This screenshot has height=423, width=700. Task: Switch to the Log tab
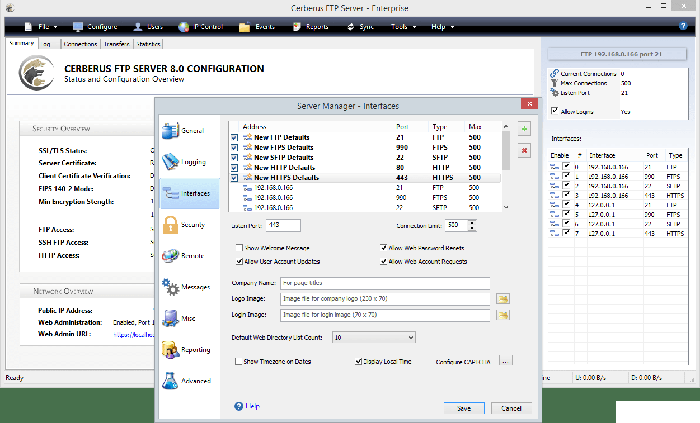[47, 44]
